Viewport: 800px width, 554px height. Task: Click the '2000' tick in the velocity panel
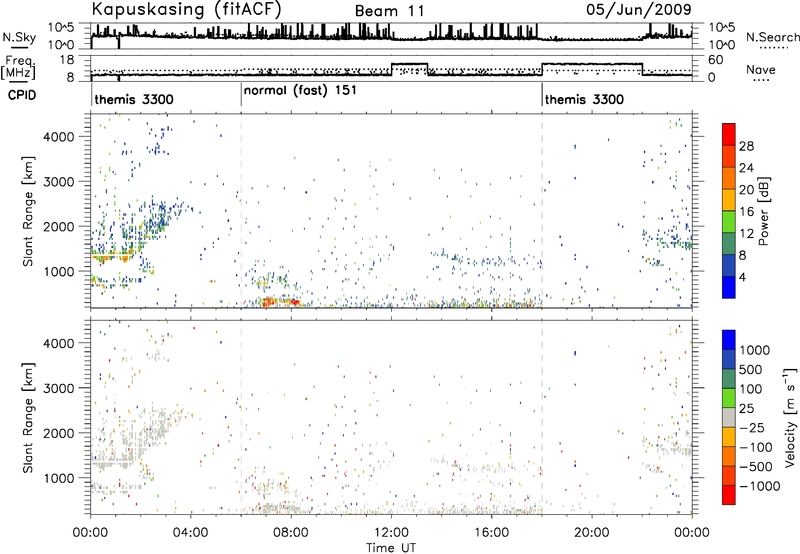pyautogui.click(x=58, y=433)
